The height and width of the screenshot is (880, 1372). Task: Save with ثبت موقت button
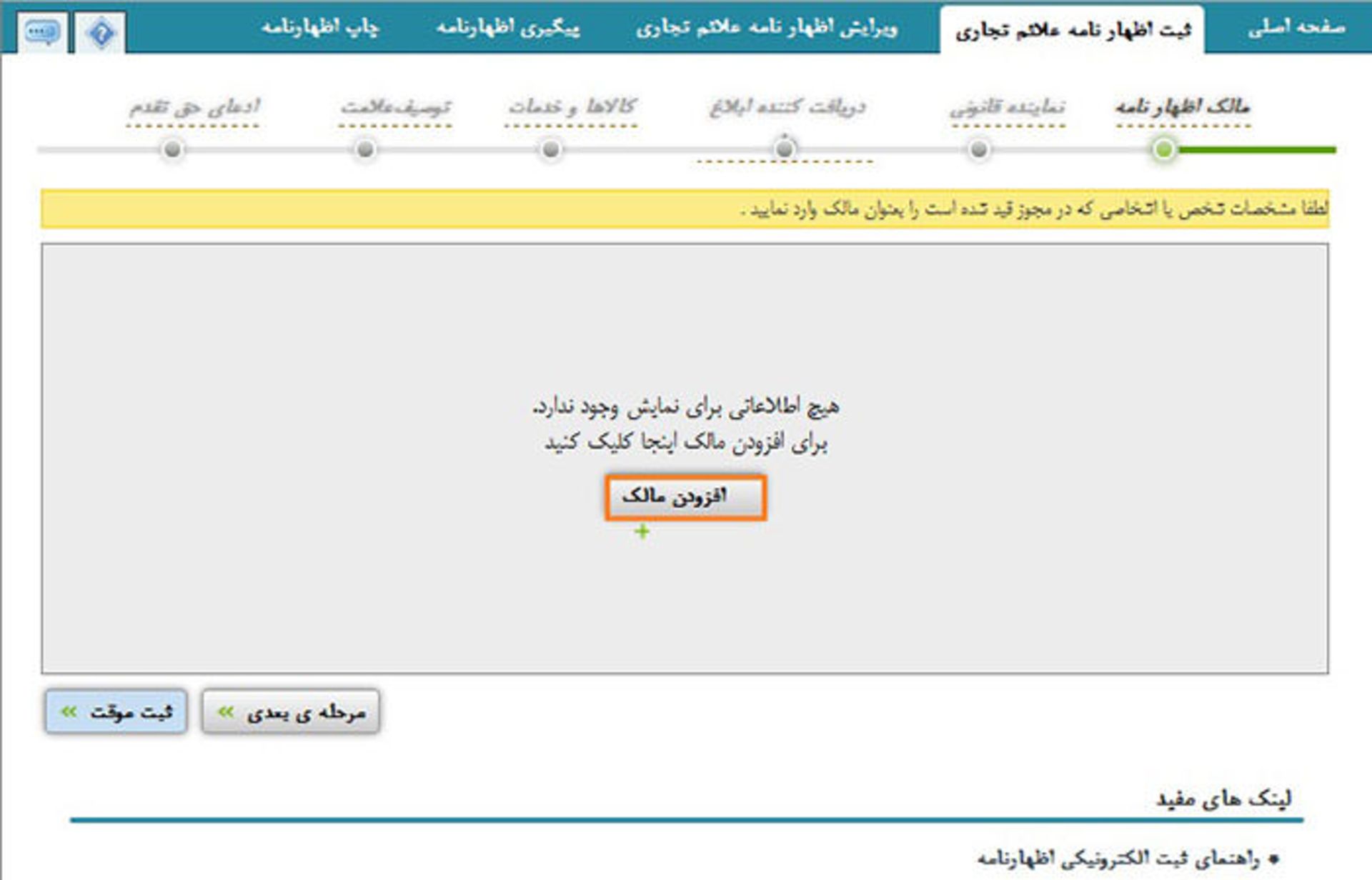click(116, 711)
